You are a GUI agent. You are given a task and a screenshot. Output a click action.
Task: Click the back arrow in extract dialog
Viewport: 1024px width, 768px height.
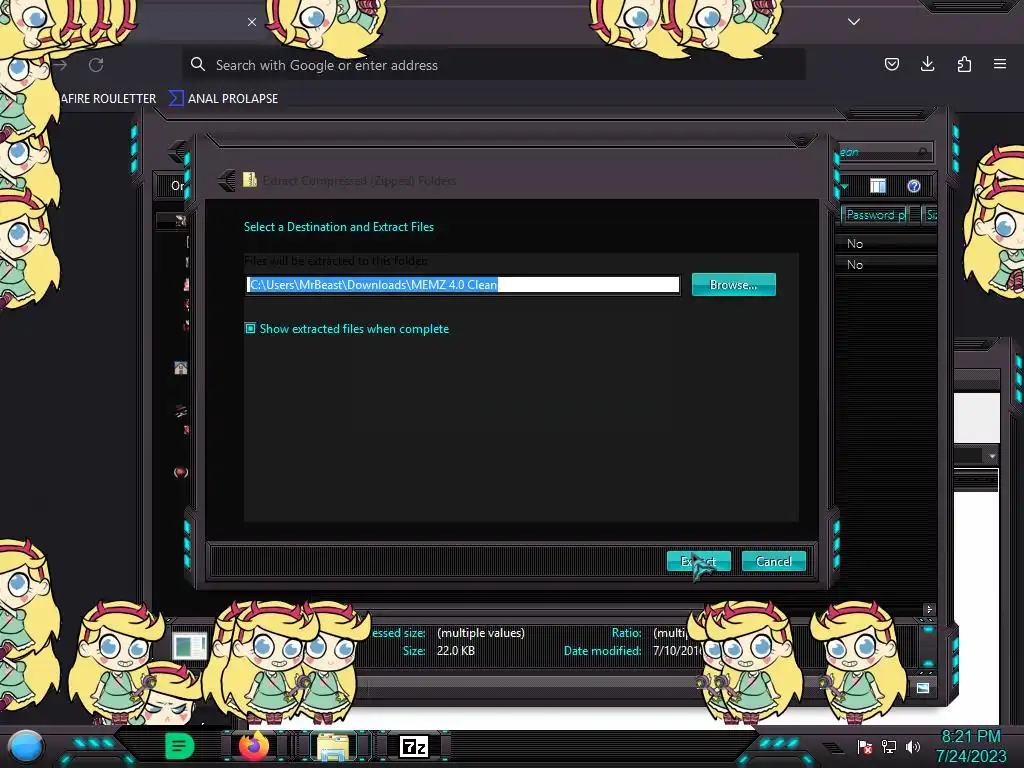point(227,180)
